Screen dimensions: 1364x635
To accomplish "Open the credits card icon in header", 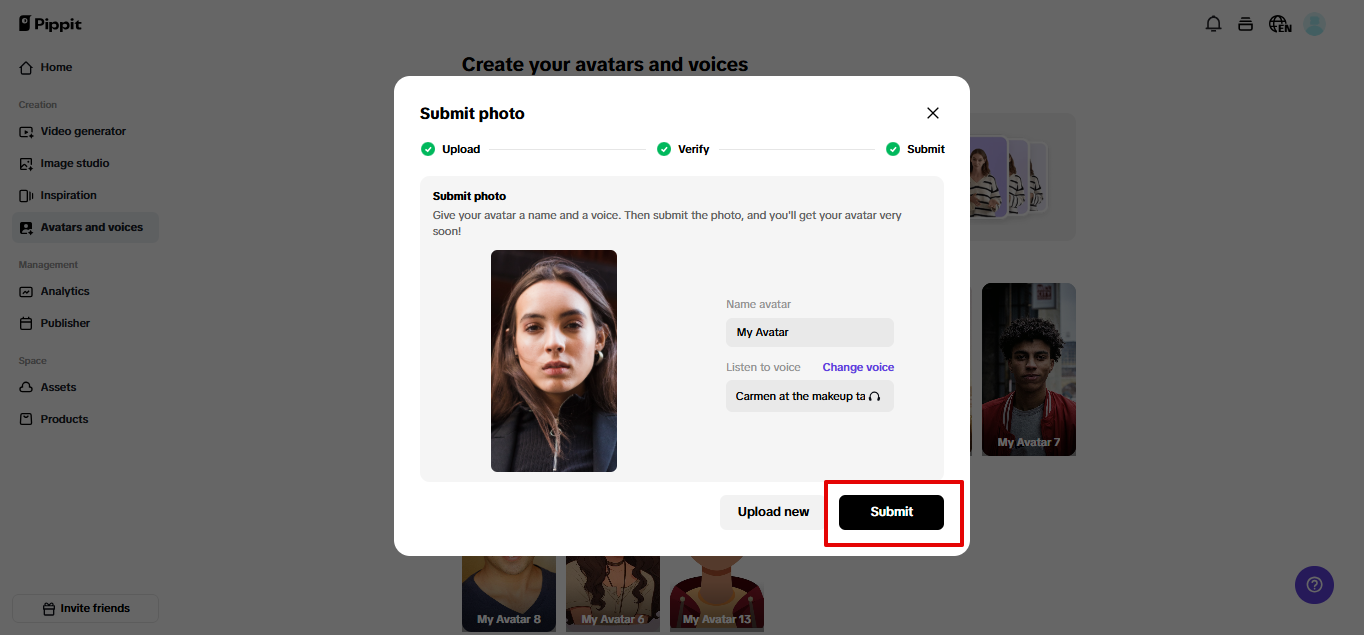I will (1245, 24).
